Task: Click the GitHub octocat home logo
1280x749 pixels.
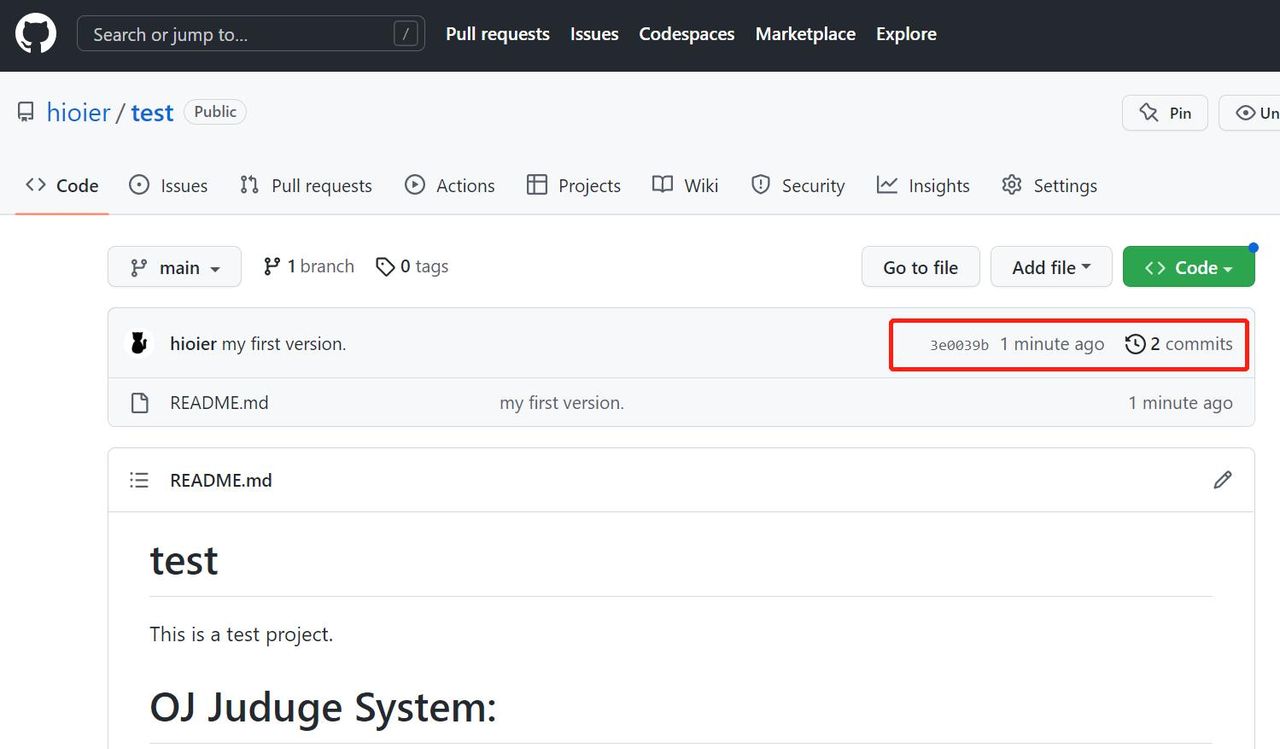Action: tap(35, 33)
